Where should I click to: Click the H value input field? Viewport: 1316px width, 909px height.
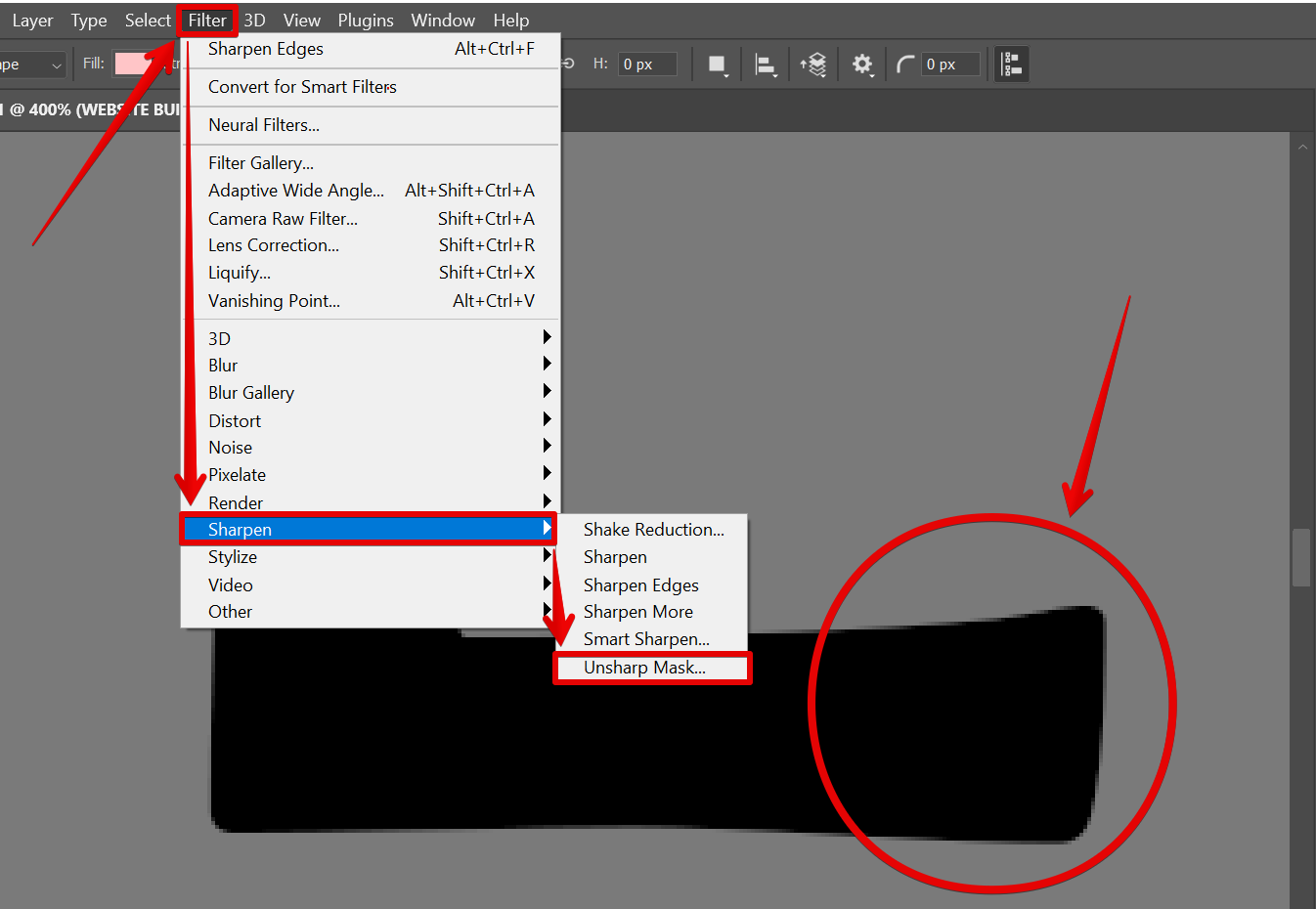[646, 63]
